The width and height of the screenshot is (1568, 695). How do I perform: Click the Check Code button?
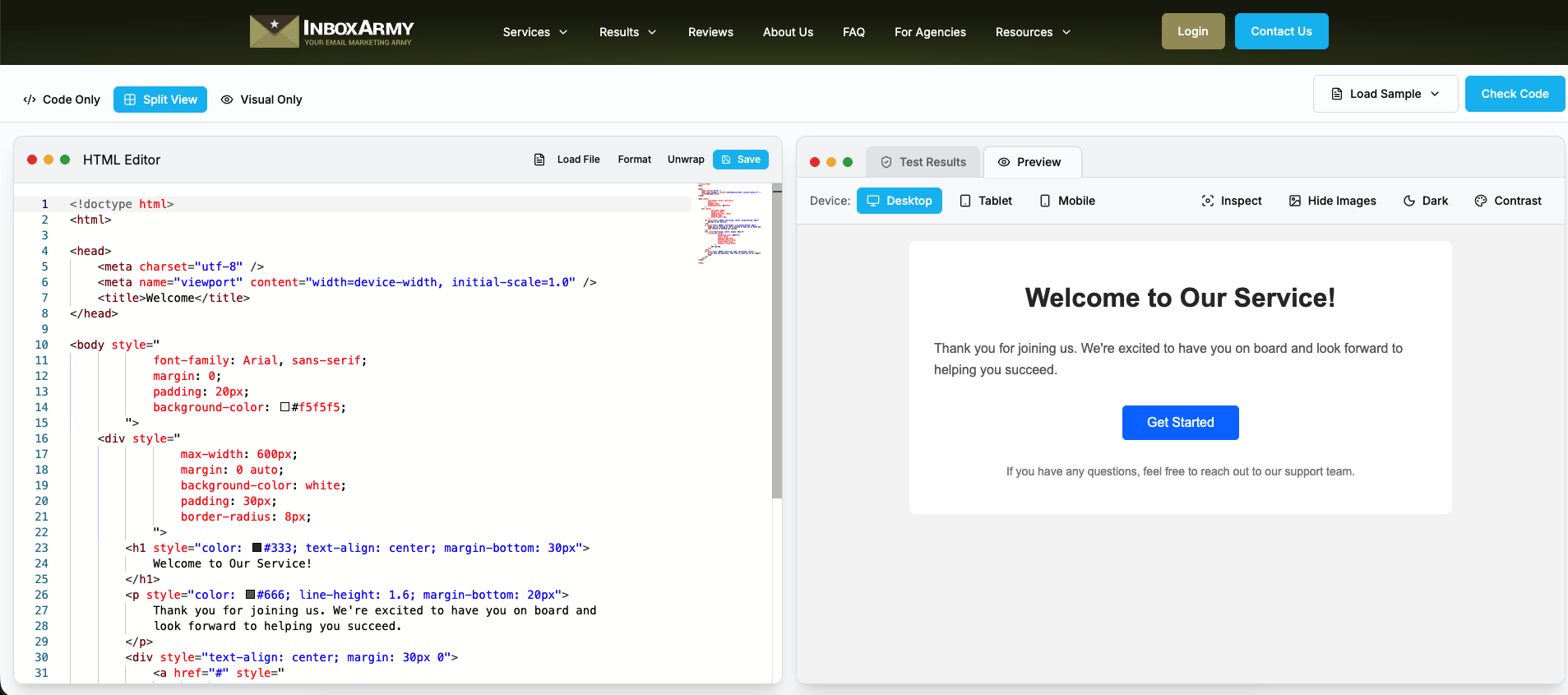pos(1514,94)
